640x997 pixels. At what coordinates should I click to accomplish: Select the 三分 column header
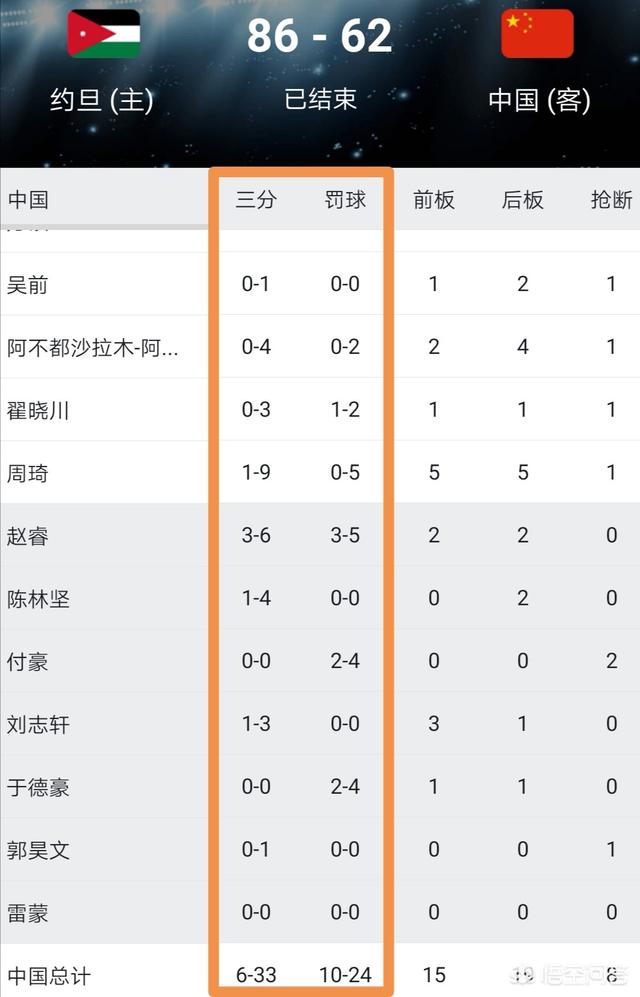tap(256, 200)
